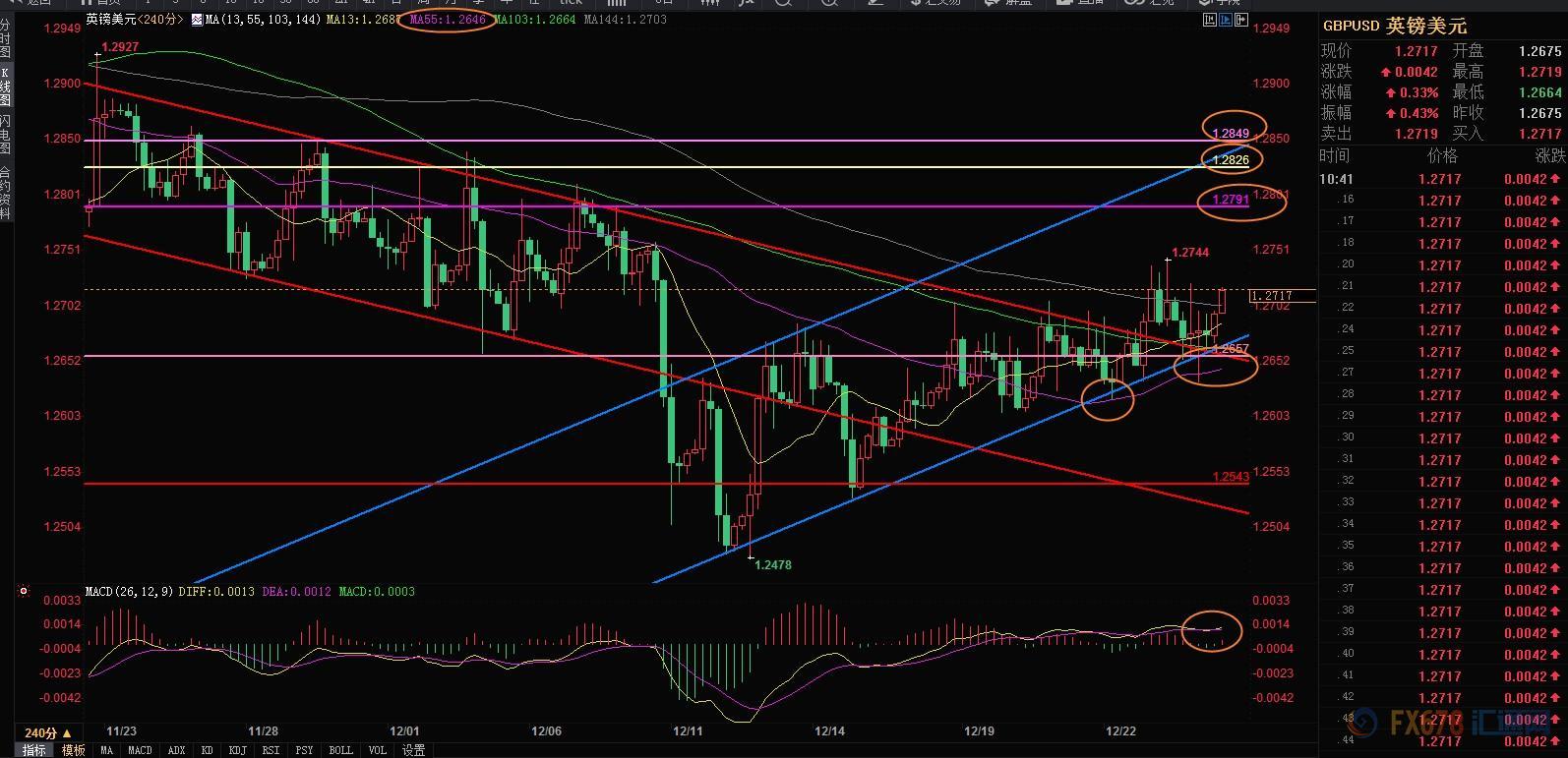Open the K线图 view in left sidebar
Image resolution: width=1568 pixels, height=758 pixels.
(5, 87)
